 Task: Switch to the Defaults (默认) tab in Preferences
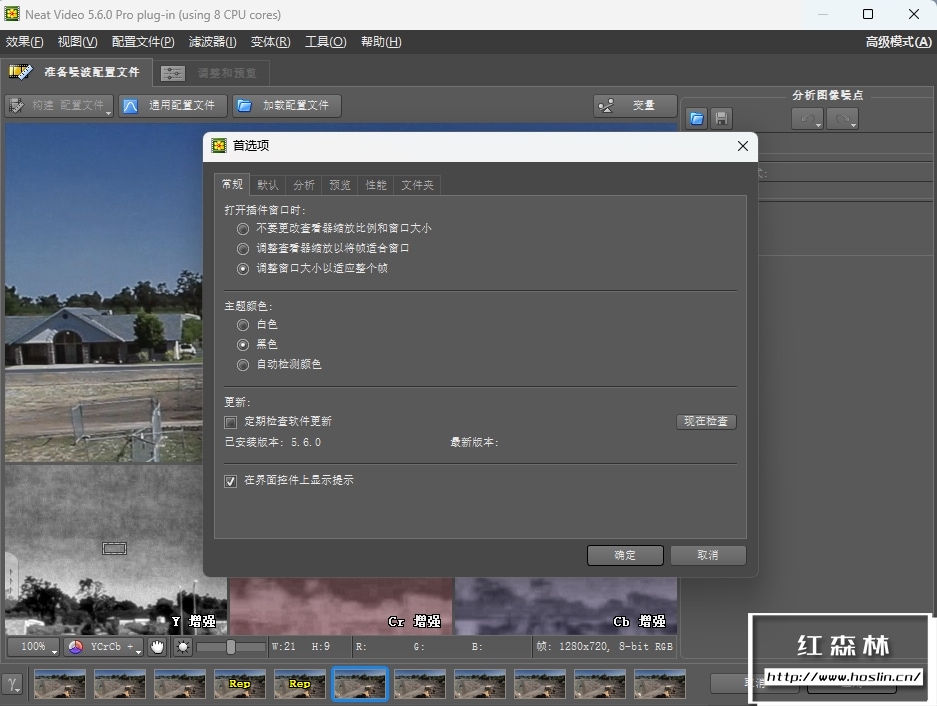point(268,185)
